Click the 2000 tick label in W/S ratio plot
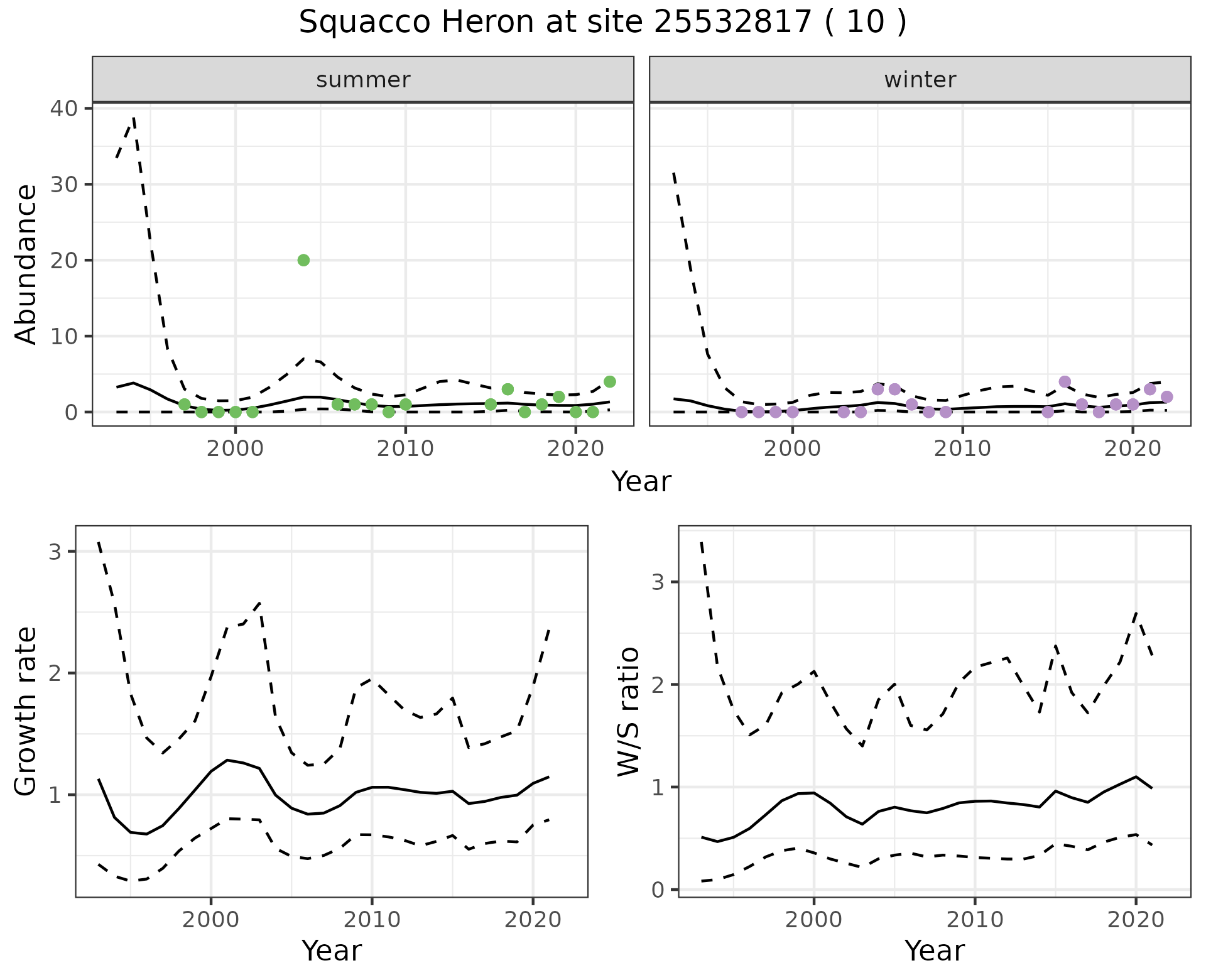 (813, 920)
